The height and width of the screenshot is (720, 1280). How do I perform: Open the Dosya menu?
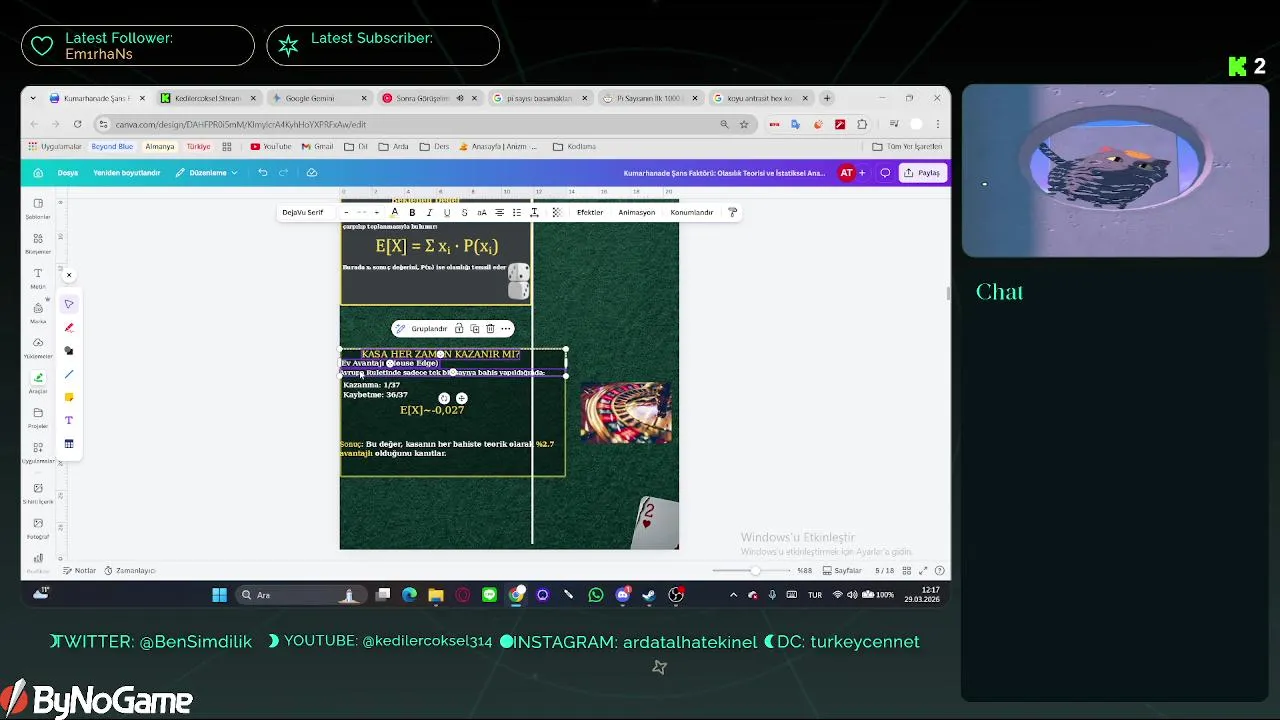(x=68, y=173)
